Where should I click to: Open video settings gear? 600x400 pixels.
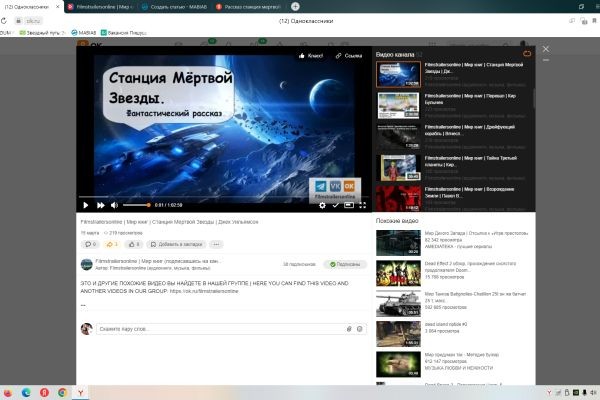click(x=323, y=205)
